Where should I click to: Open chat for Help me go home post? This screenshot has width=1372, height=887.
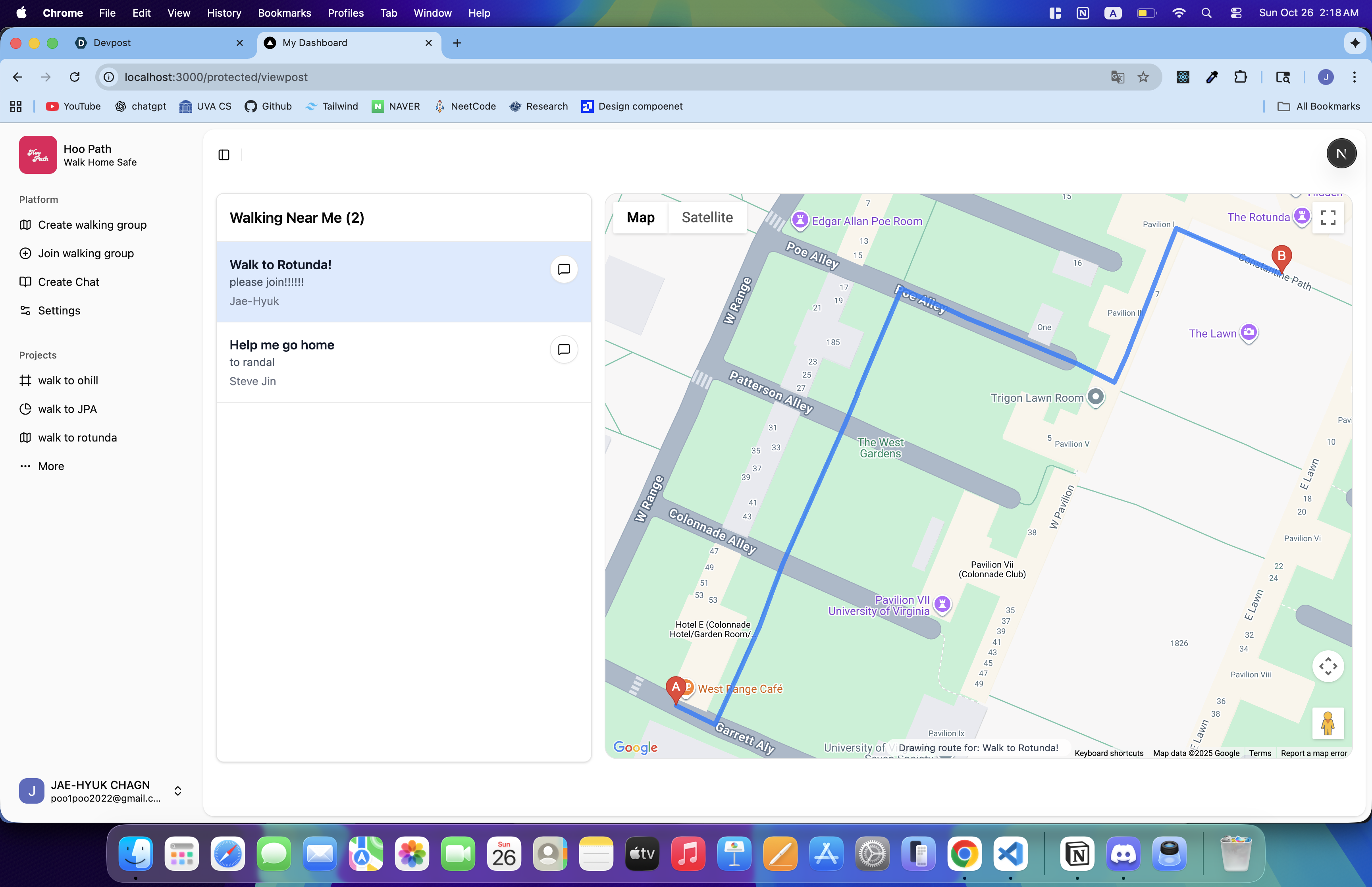[x=564, y=349]
